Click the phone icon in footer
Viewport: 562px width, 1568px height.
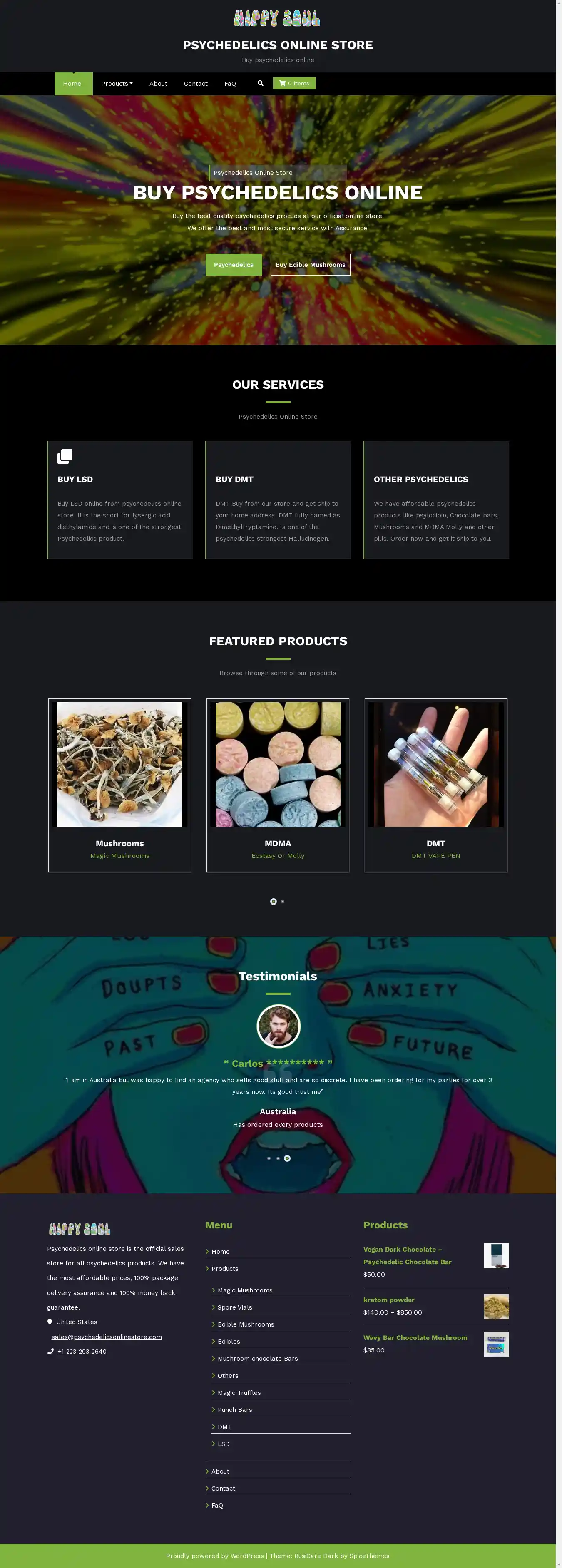(x=50, y=1351)
